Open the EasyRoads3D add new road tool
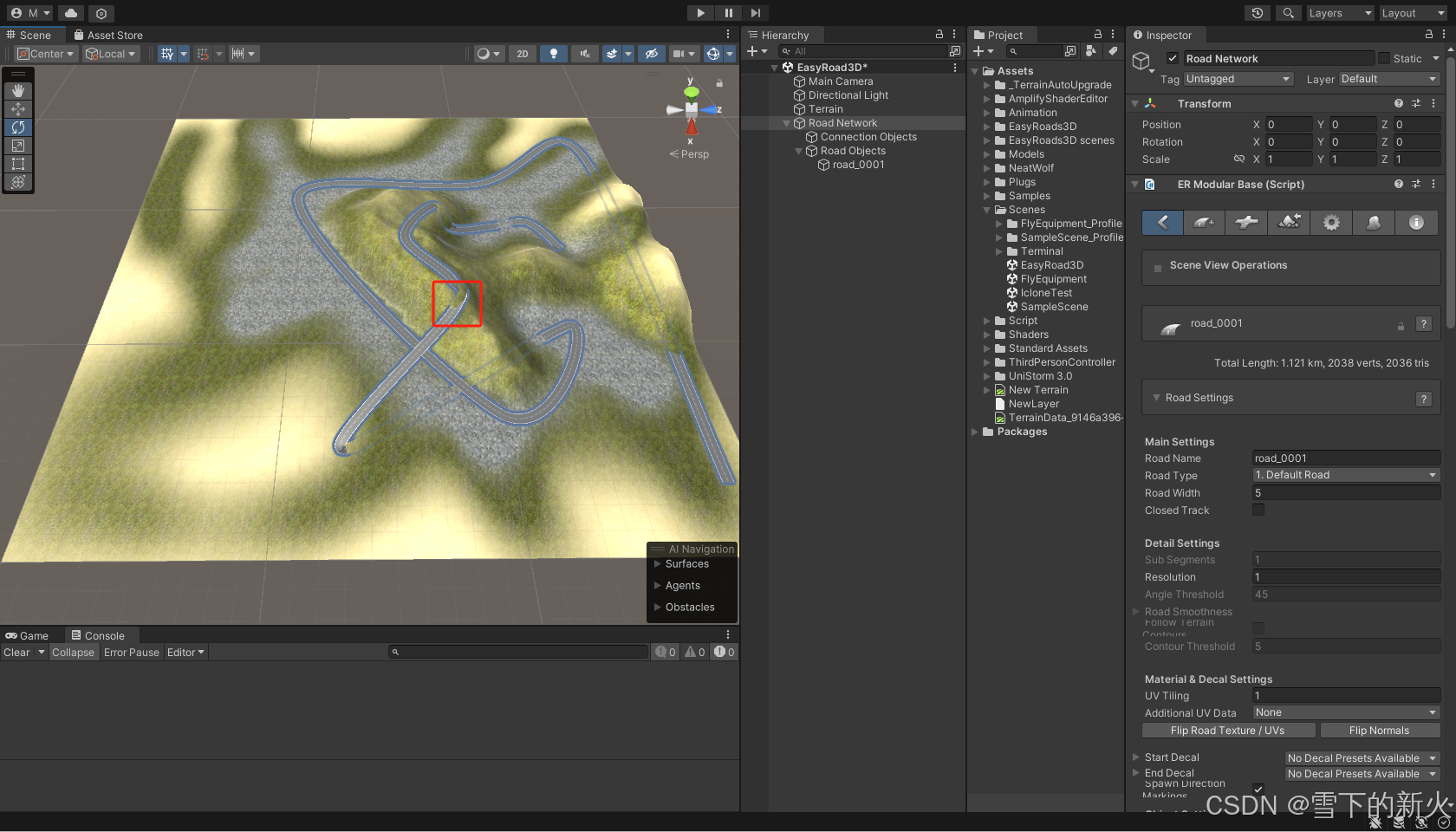This screenshot has width=1456, height=832. (x=1204, y=223)
